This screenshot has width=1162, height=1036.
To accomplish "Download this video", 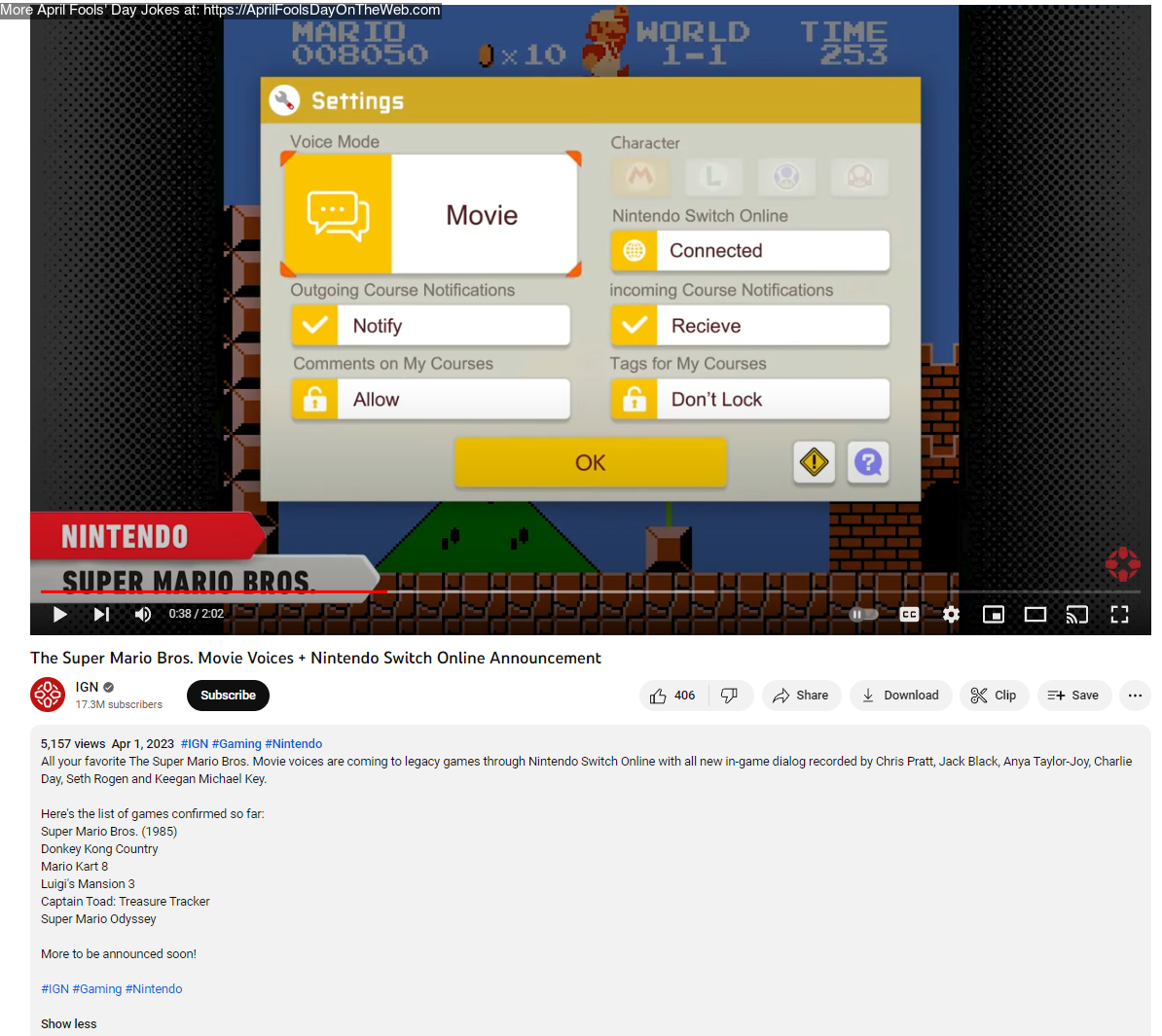I will tap(900, 696).
